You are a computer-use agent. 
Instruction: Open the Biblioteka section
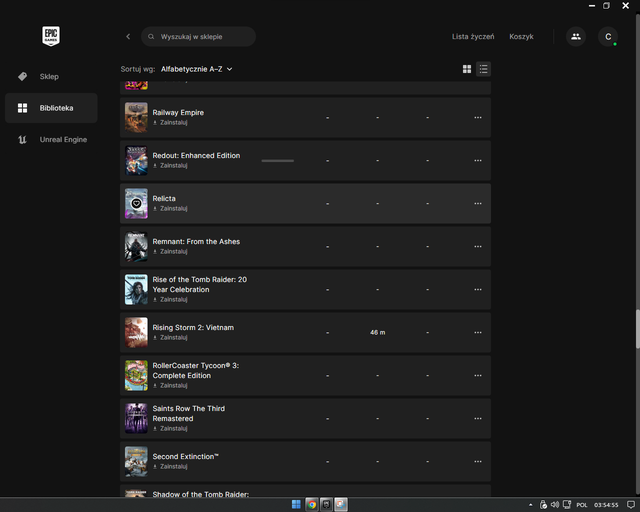point(51,108)
